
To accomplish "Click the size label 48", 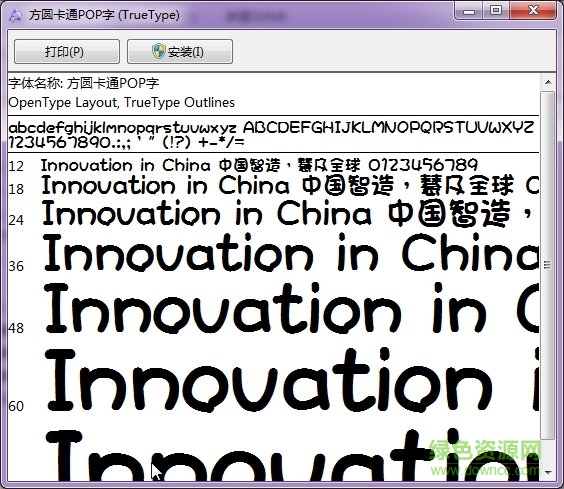I will pos(16,328).
